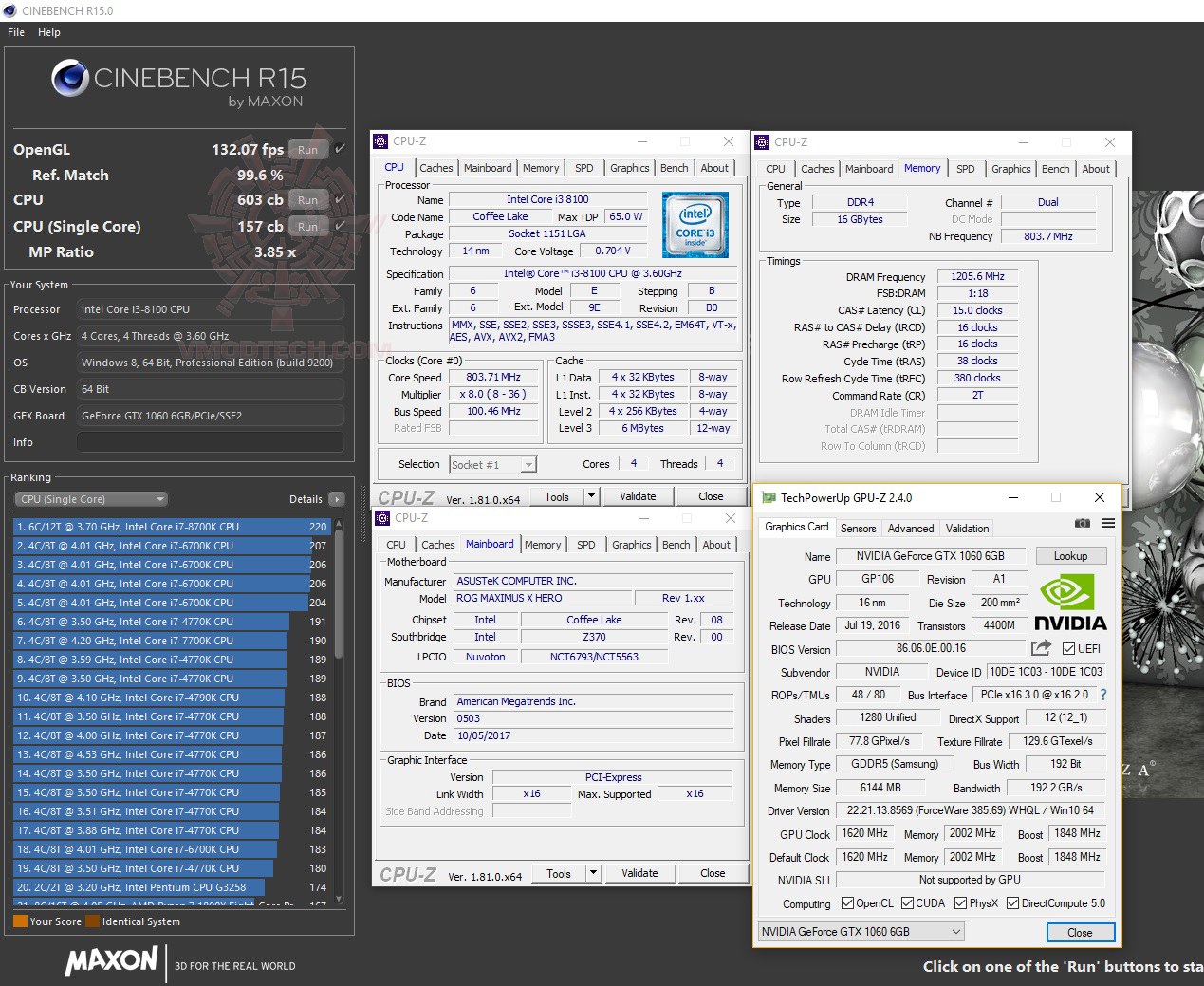The height and width of the screenshot is (986, 1204).
Task: Click the Cinebench R15 sphere logo
Action: (69, 79)
